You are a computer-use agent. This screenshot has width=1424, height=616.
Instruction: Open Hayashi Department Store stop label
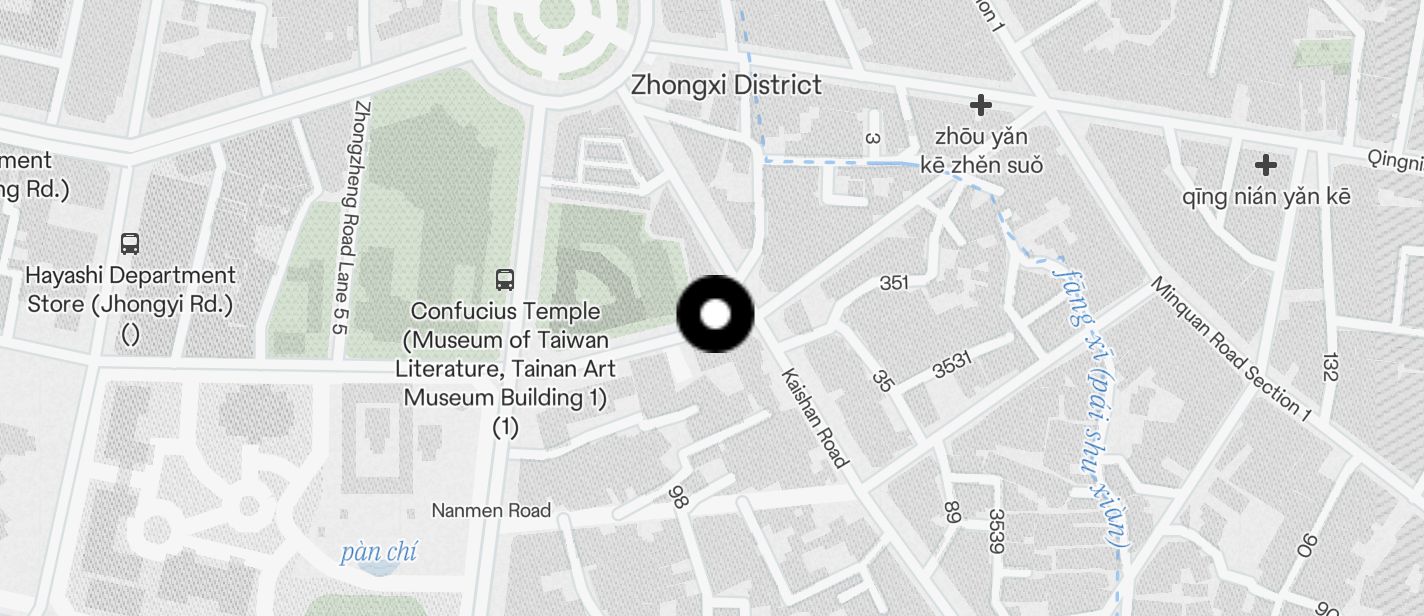tap(130, 304)
